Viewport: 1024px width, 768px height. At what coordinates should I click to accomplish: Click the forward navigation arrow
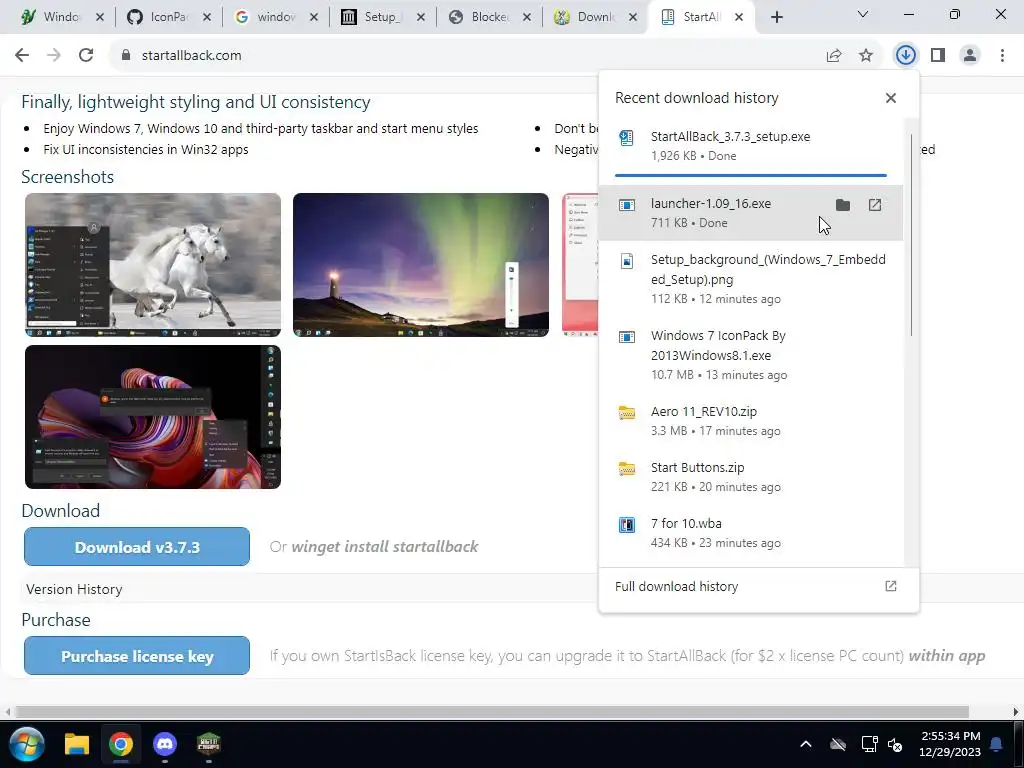[54, 56]
